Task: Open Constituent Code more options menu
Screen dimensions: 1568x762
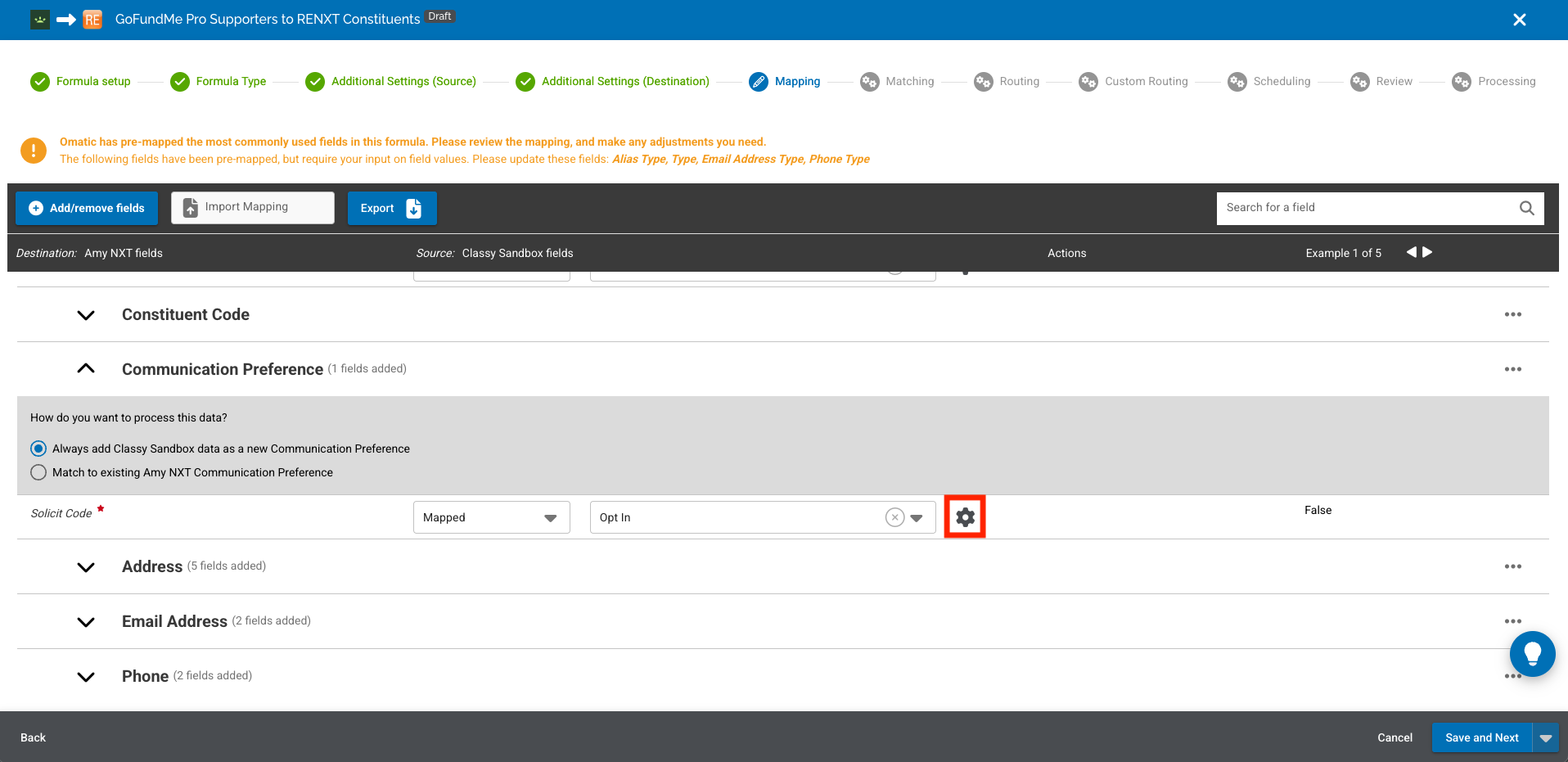Action: click(x=1512, y=314)
